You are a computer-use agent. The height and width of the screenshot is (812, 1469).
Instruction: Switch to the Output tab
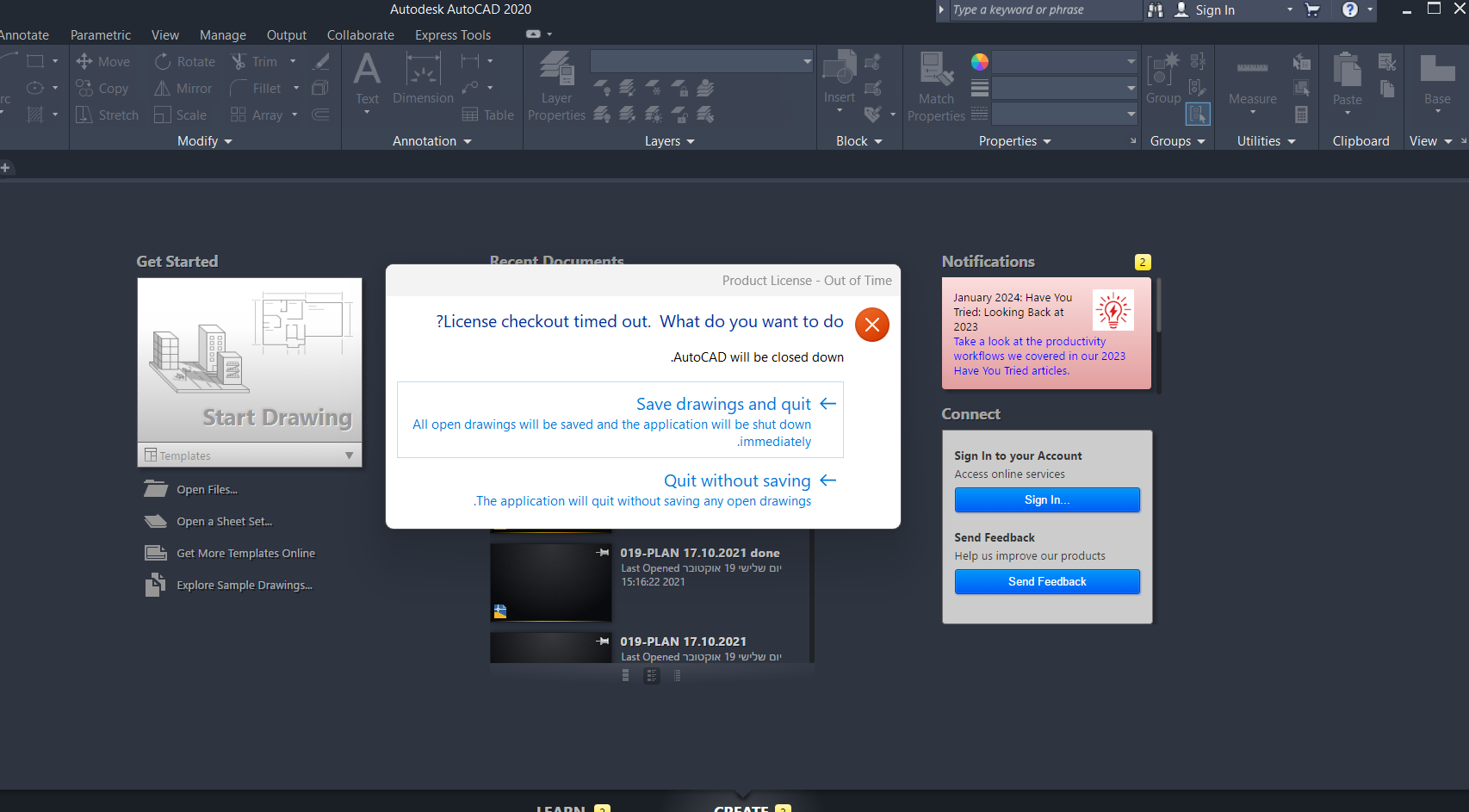click(287, 35)
